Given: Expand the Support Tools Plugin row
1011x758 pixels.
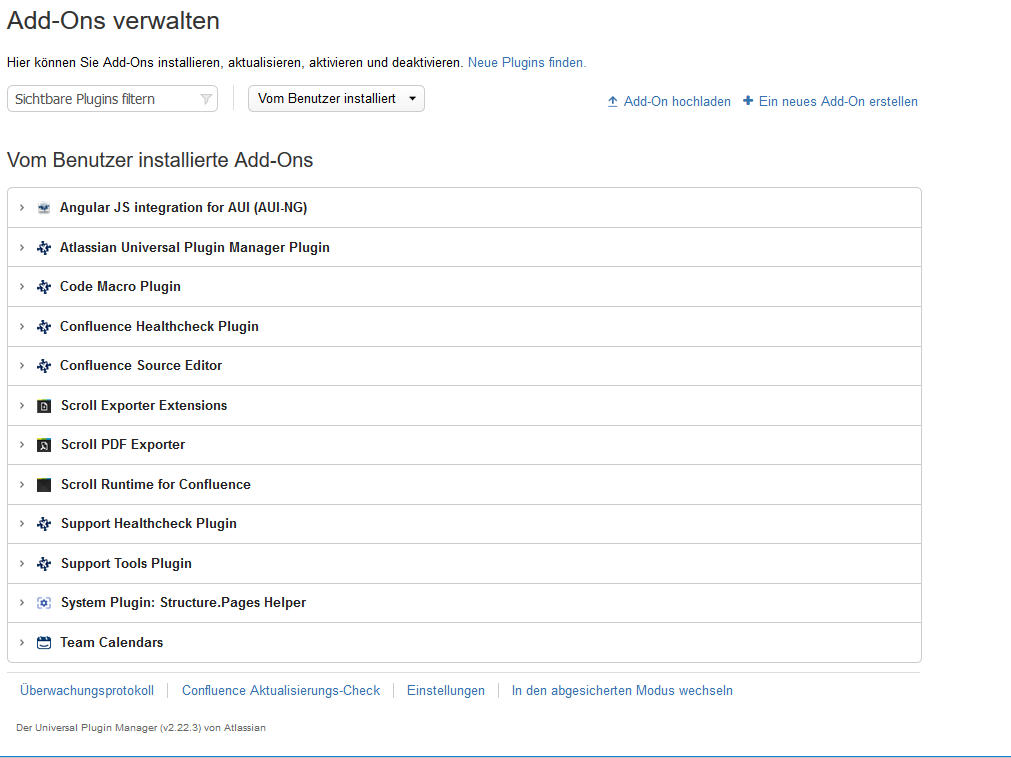Looking at the screenshot, I should [x=22, y=563].
